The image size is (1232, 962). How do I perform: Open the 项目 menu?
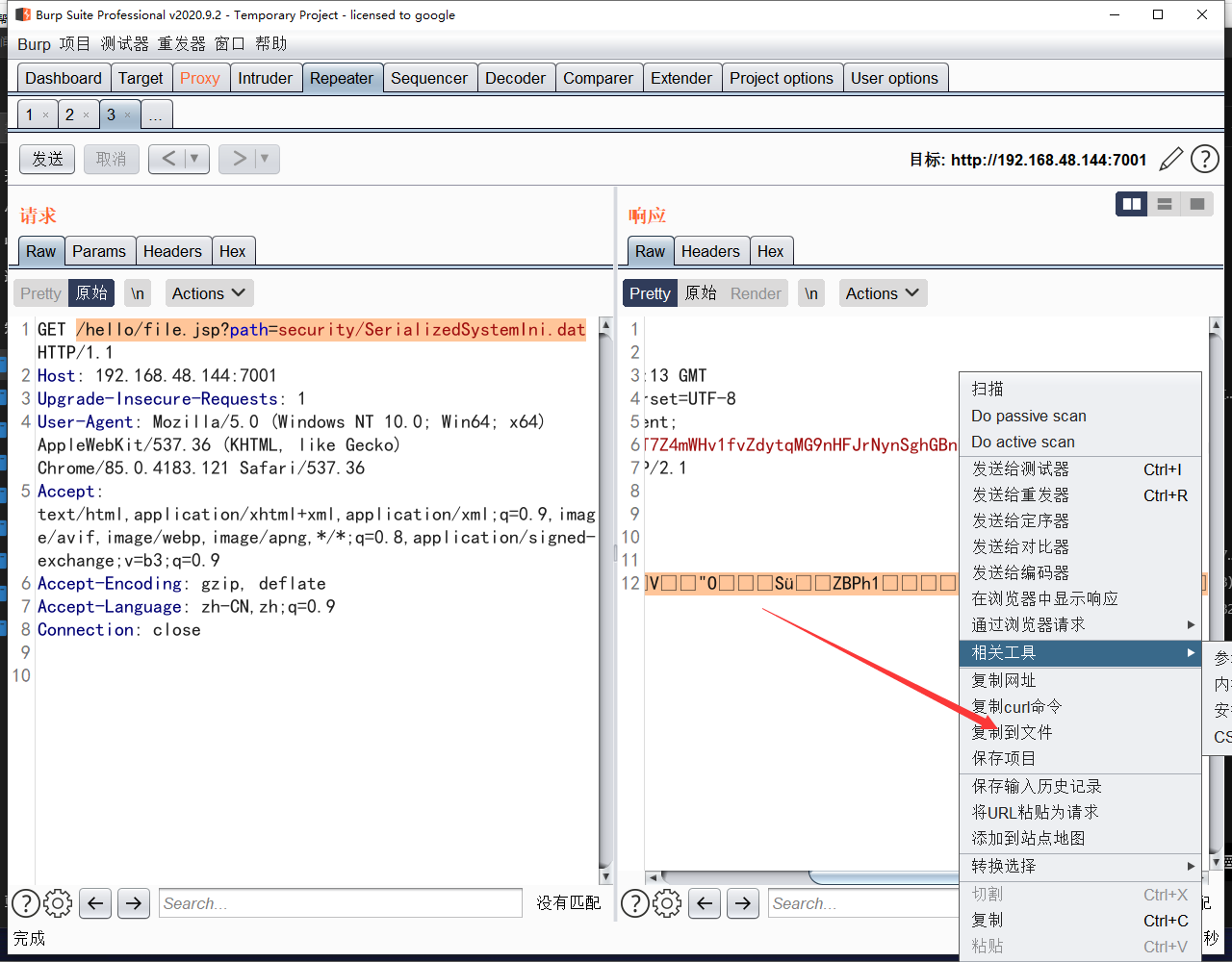pyautogui.click(x=75, y=44)
